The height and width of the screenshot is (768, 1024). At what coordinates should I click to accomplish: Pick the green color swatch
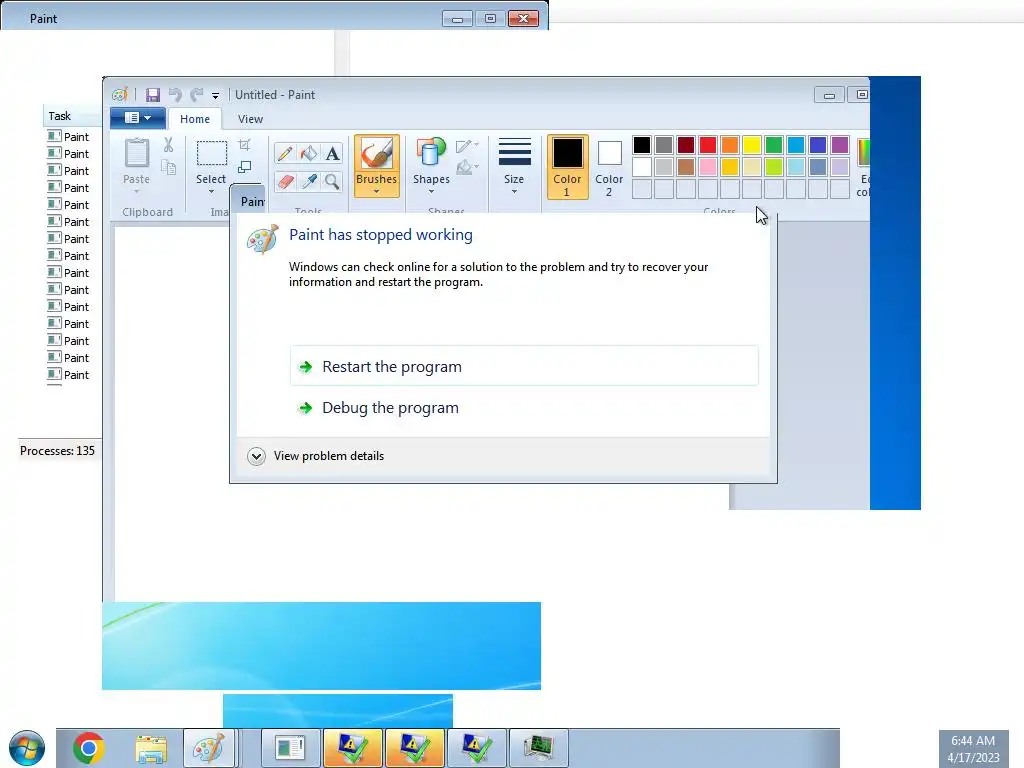774,145
